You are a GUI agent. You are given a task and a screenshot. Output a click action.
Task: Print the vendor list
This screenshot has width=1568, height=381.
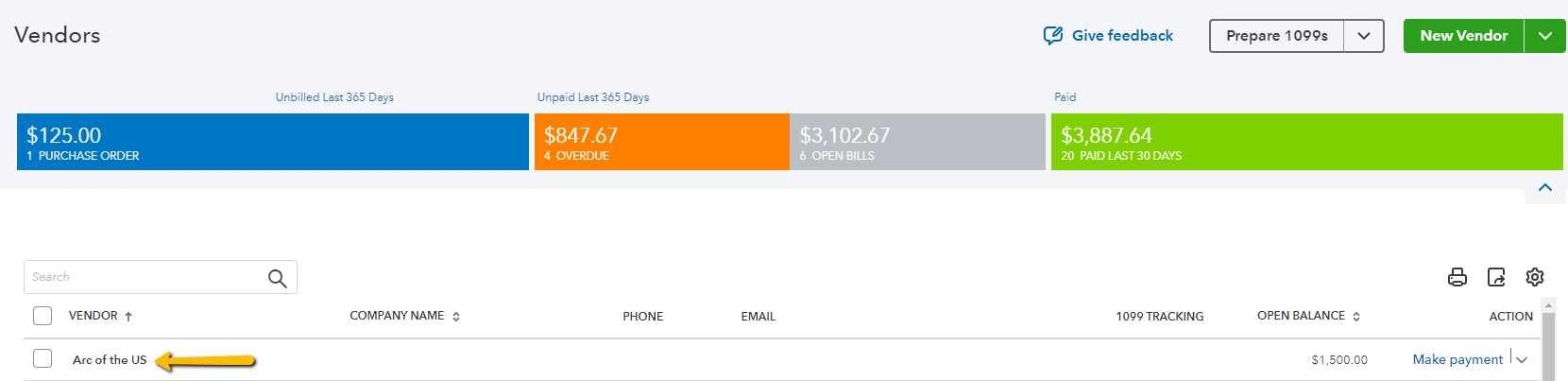point(1457,277)
